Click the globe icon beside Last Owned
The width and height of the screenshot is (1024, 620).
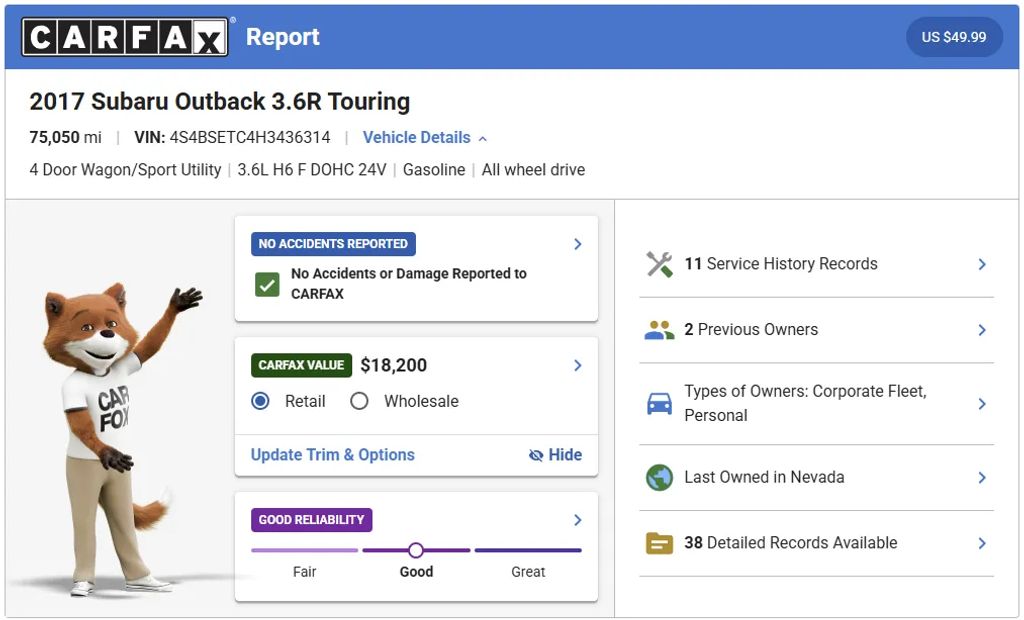point(660,478)
